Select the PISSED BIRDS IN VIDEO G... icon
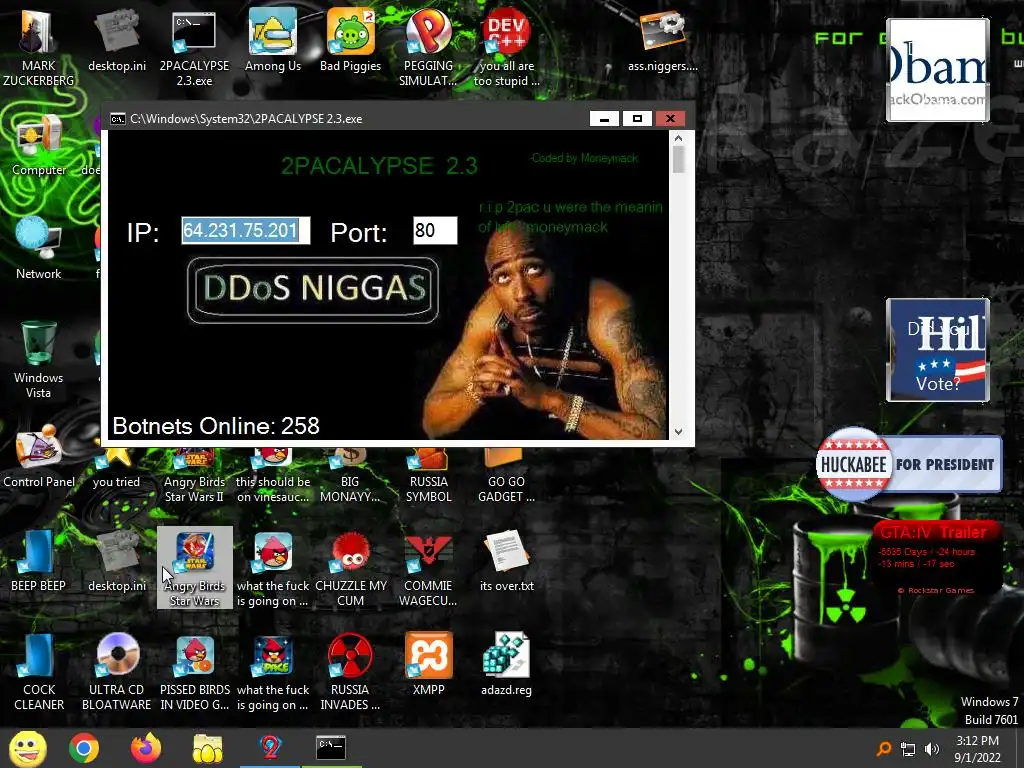This screenshot has height=768, width=1024. tap(195, 671)
